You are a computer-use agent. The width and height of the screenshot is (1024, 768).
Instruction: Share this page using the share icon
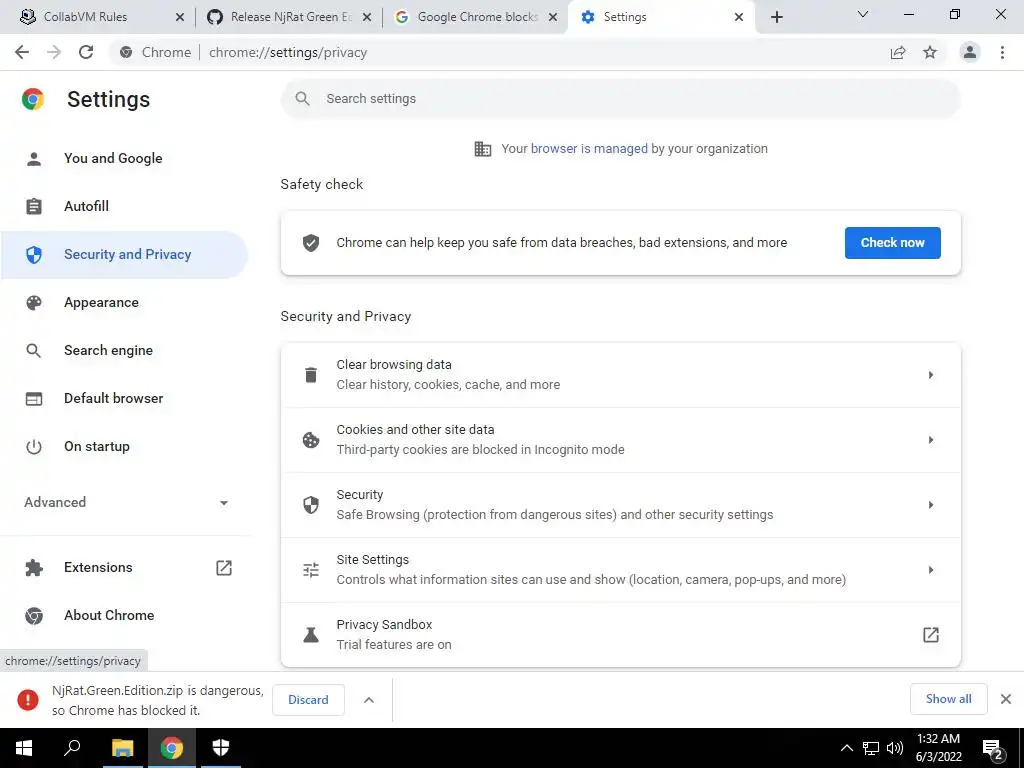click(x=898, y=52)
